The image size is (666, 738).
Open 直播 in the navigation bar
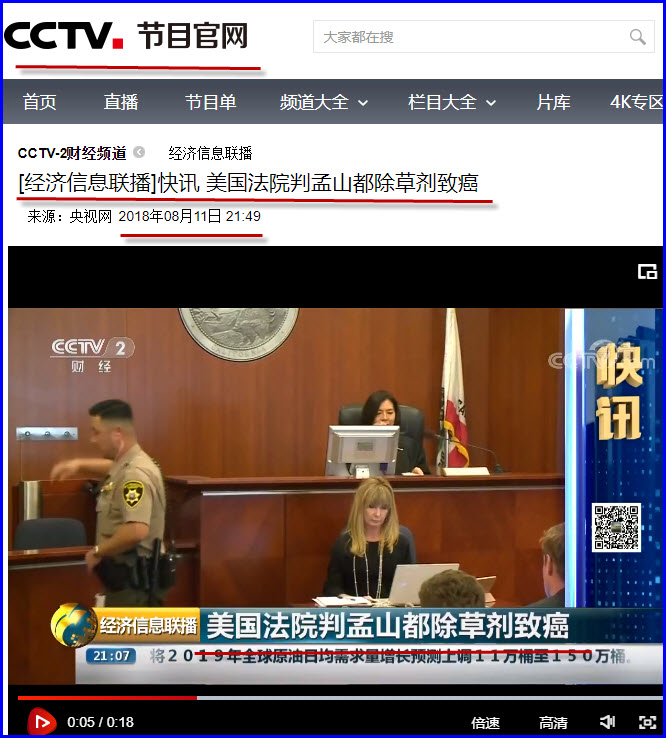[121, 102]
